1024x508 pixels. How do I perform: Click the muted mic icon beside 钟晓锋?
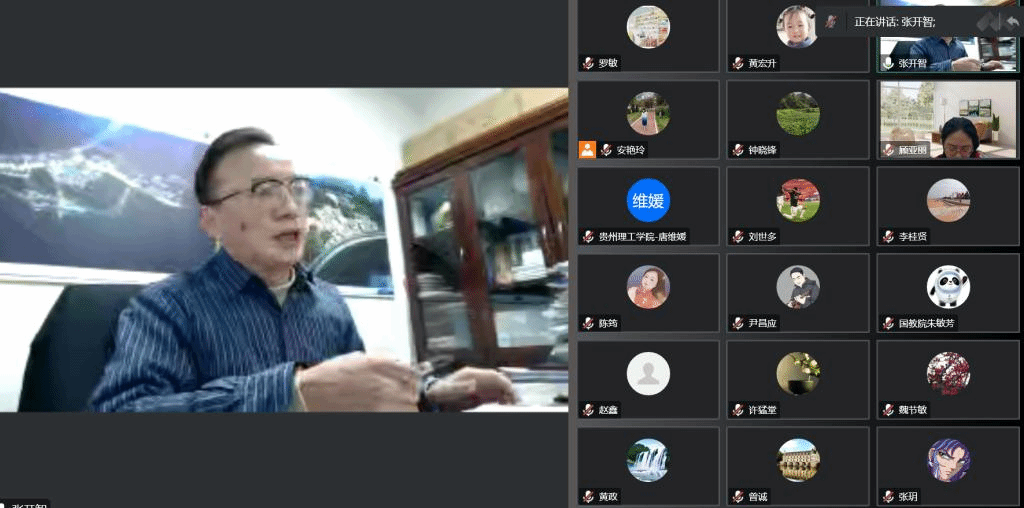point(738,150)
